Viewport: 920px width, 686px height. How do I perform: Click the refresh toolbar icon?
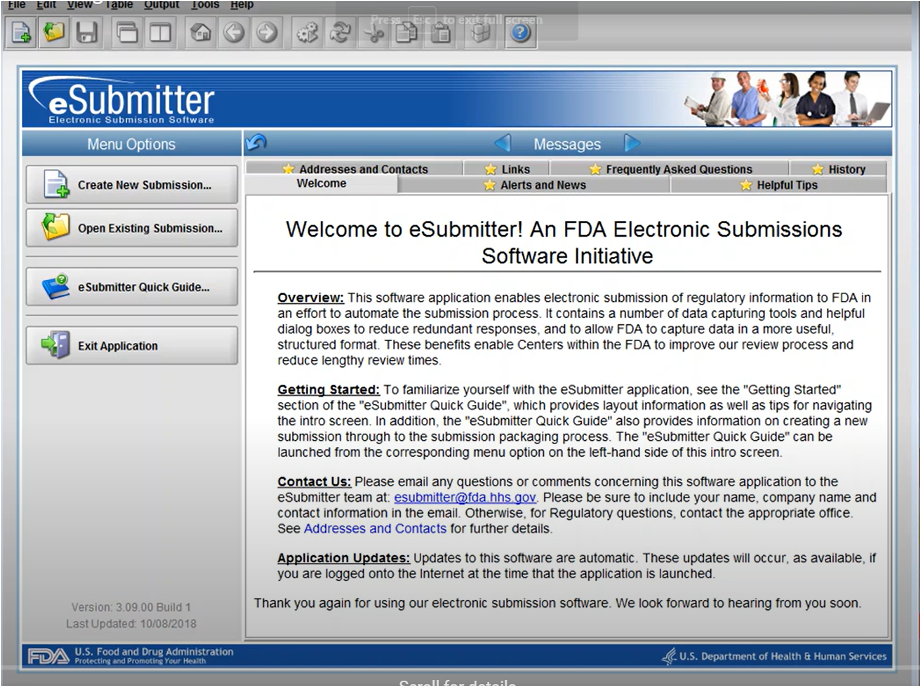(x=340, y=32)
